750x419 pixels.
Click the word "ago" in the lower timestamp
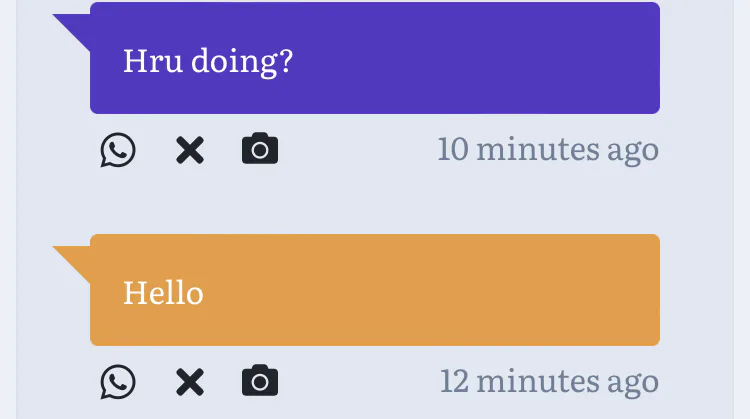pyautogui.click(x=633, y=381)
